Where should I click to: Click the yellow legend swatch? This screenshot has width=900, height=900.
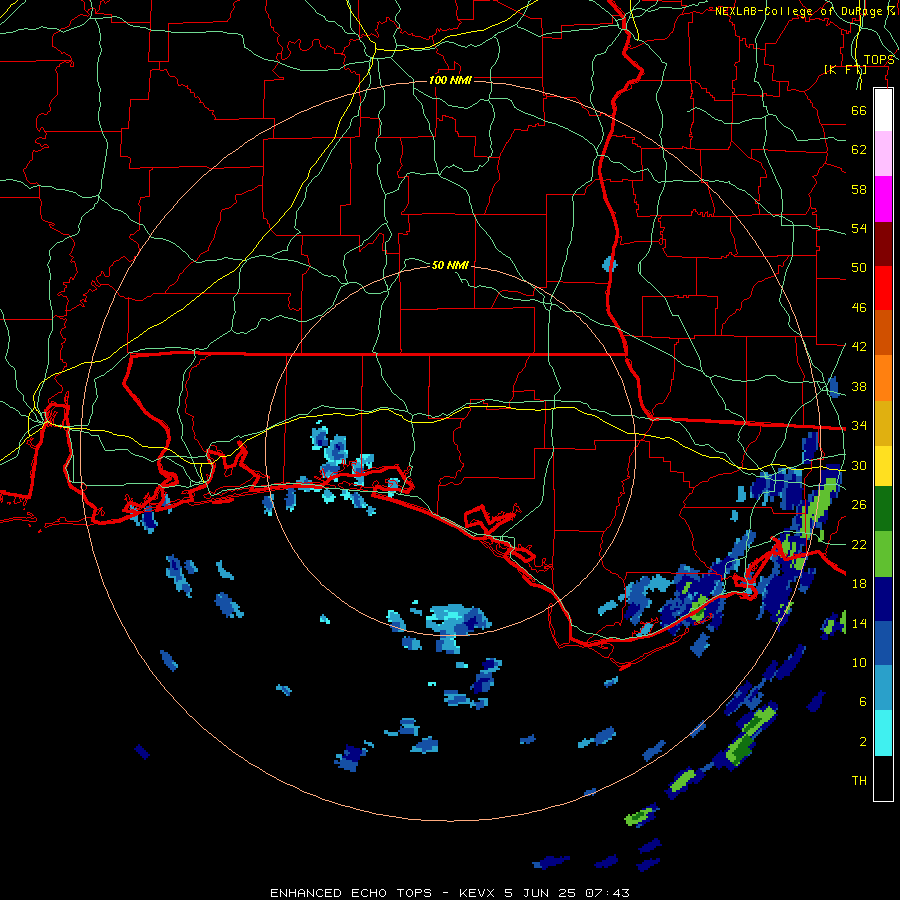point(883,466)
